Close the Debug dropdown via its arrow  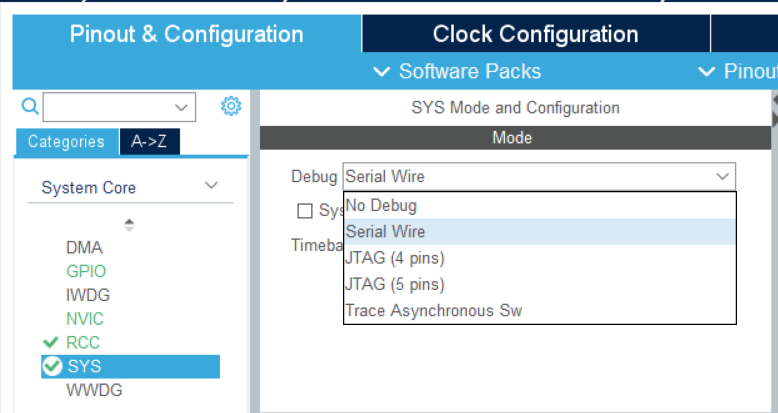[x=722, y=176]
